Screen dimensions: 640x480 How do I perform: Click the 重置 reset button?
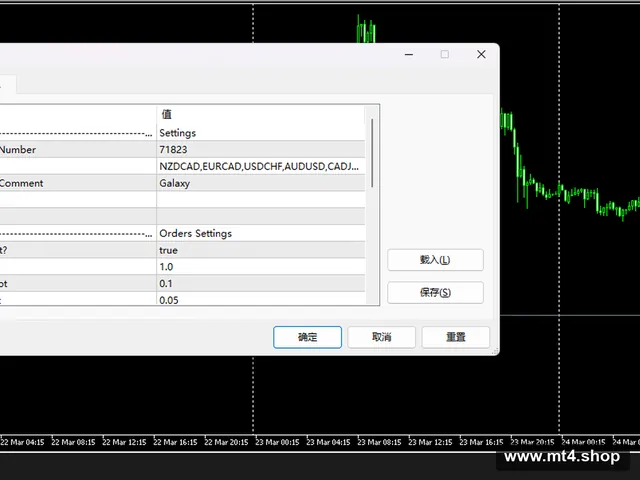(x=456, y=337)
